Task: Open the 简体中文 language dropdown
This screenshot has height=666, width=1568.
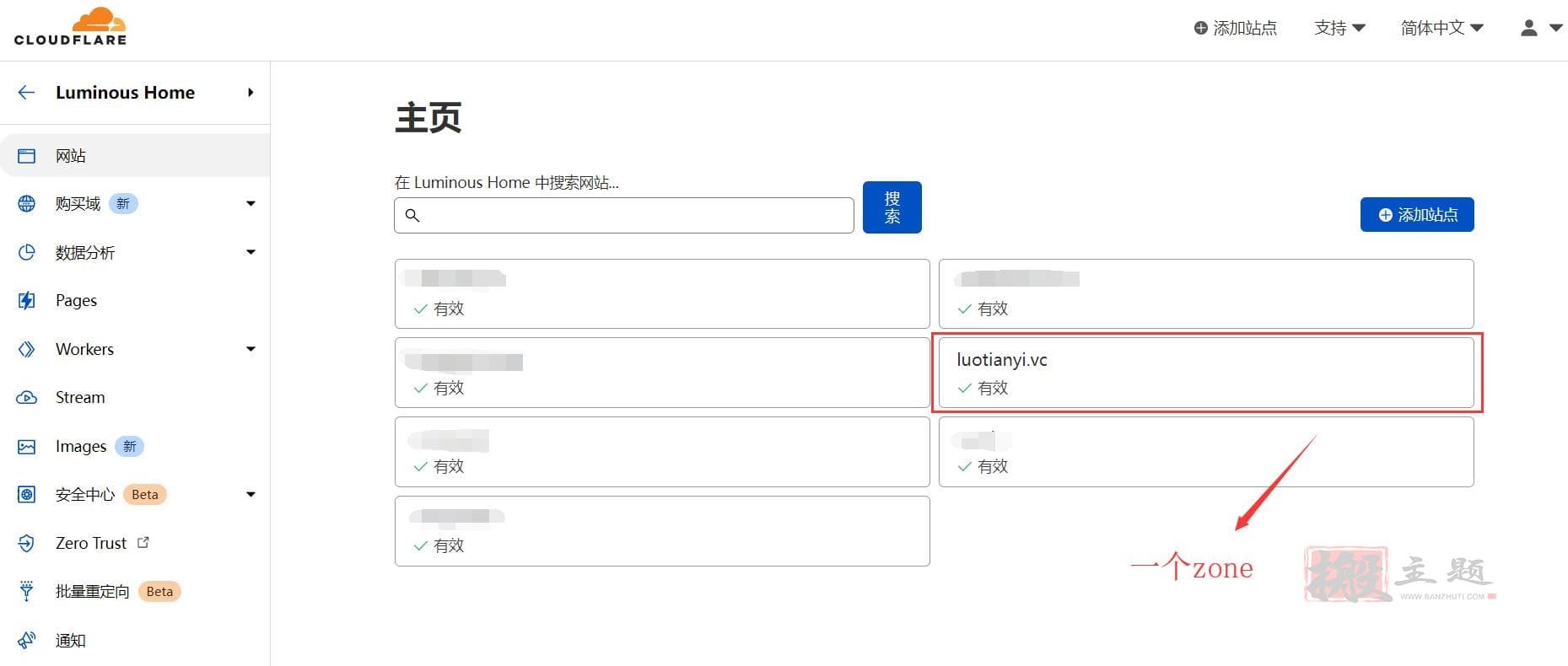Action: (x=1442, y=29)
